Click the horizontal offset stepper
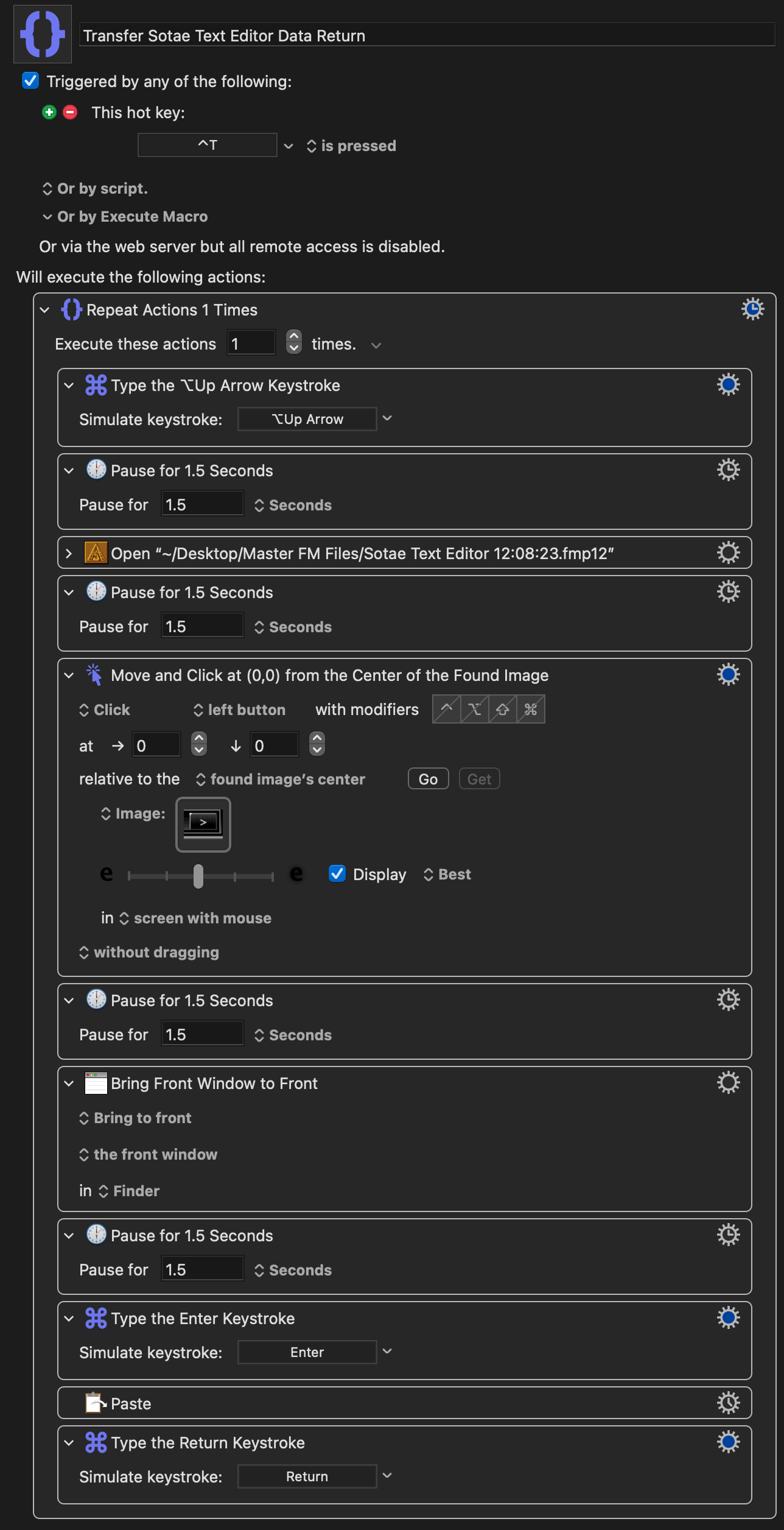This screenshot has width=784, height=1530. (199, 744)
